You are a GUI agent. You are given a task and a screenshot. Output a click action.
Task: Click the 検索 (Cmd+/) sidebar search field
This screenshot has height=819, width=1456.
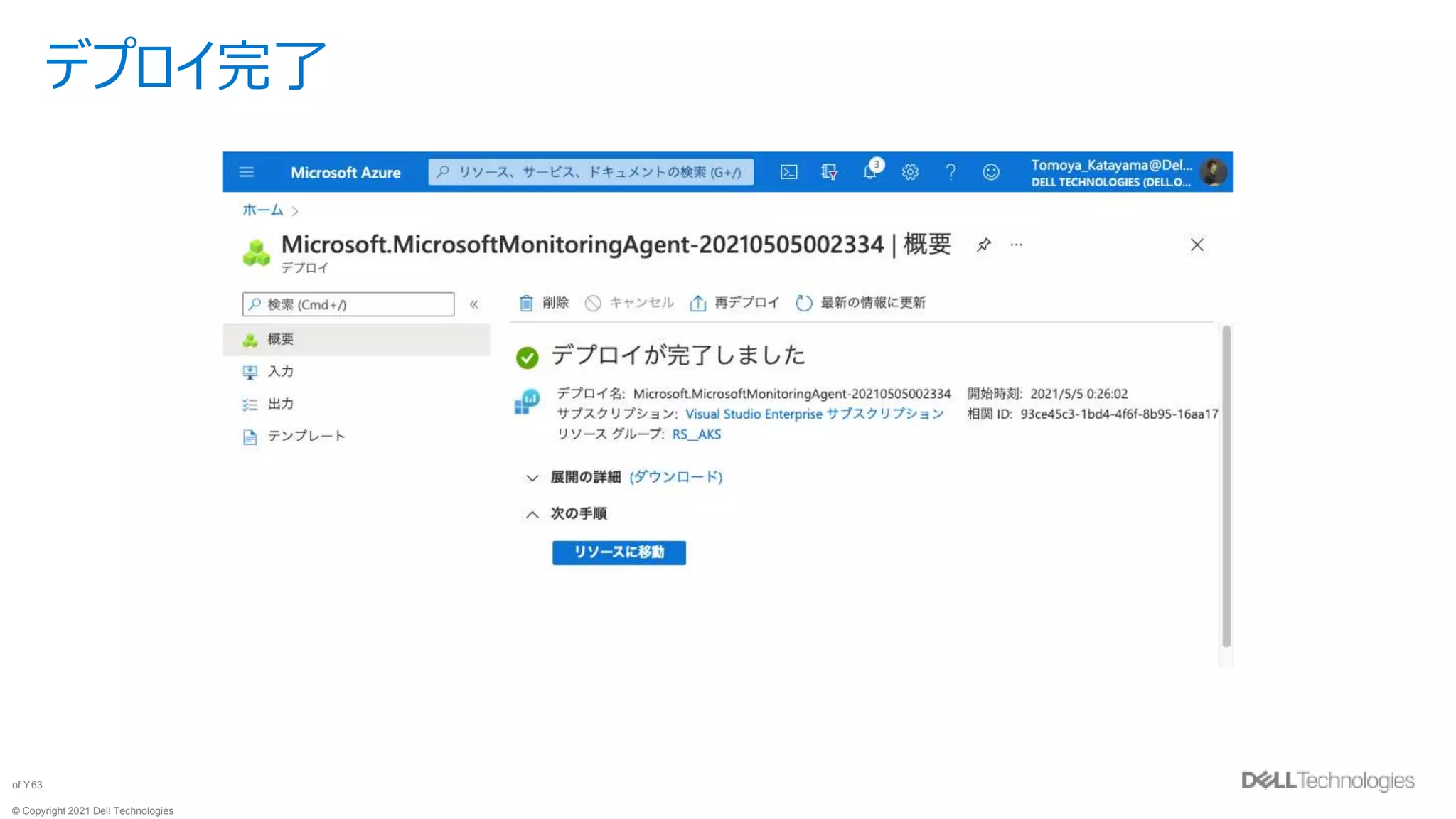point(348,304)
